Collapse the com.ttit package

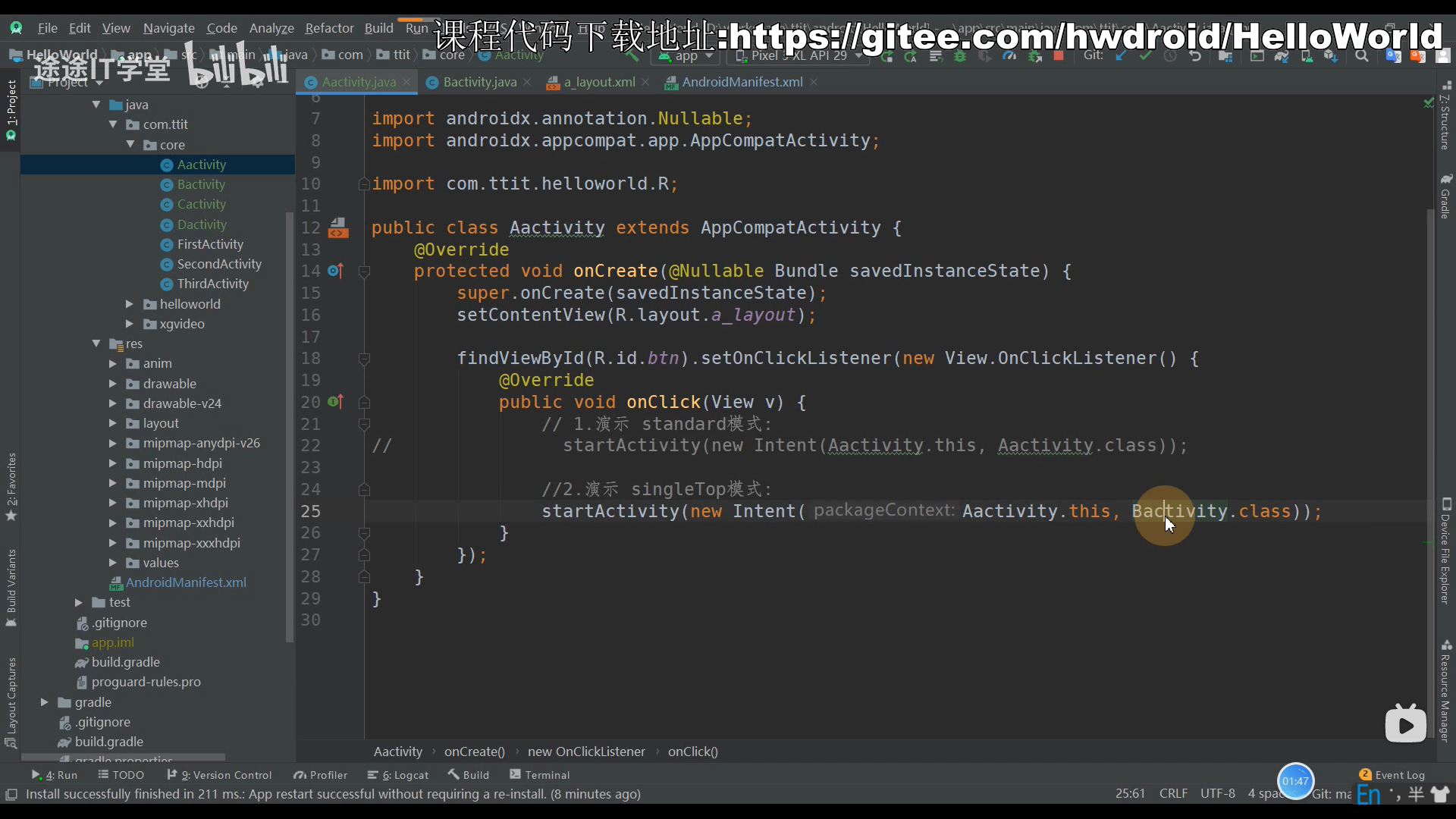(x=113, y=124)
